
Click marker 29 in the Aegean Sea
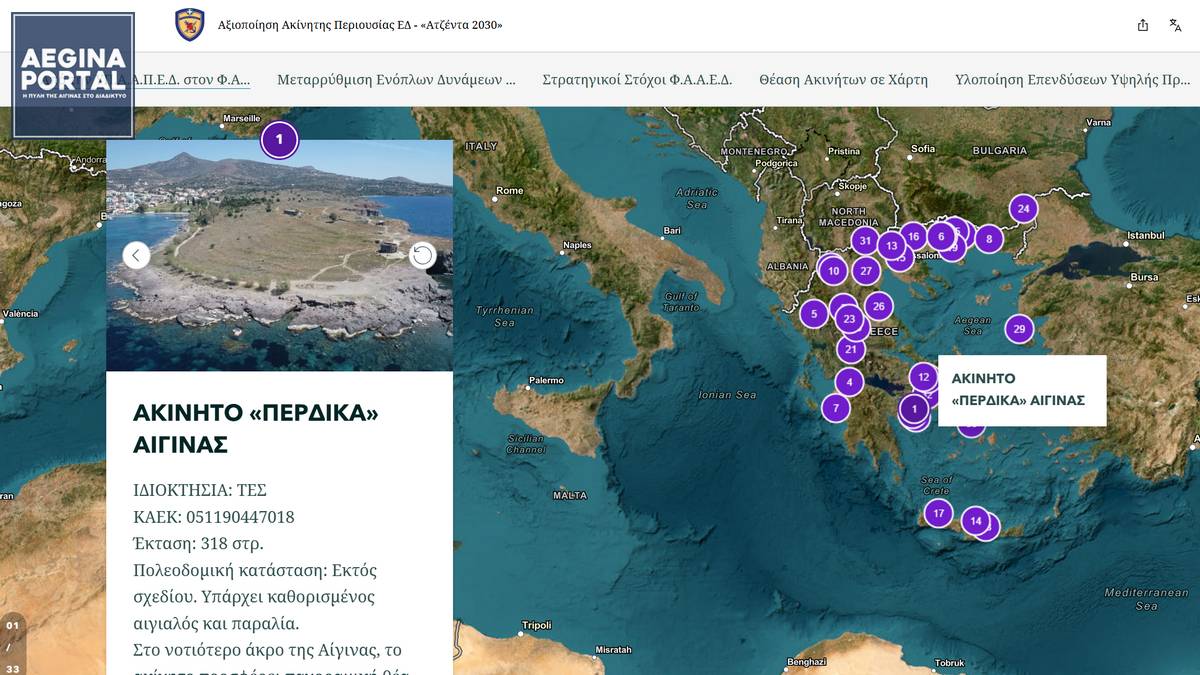point(1019,328)
